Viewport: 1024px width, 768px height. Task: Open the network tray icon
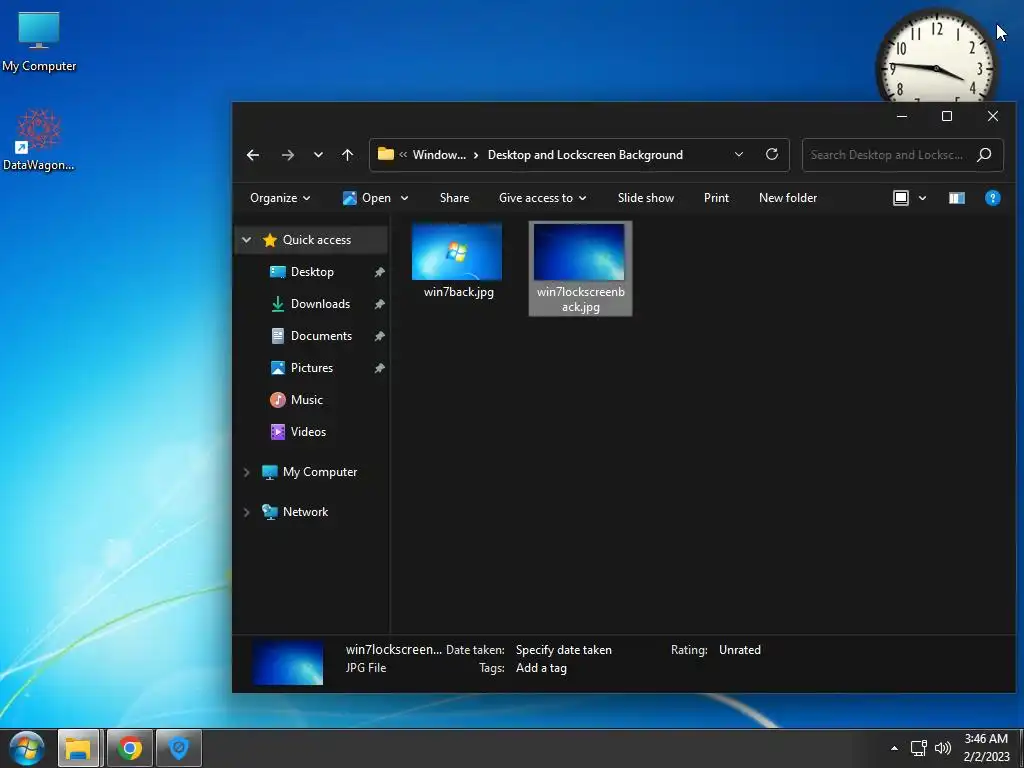tap(919, 748)
